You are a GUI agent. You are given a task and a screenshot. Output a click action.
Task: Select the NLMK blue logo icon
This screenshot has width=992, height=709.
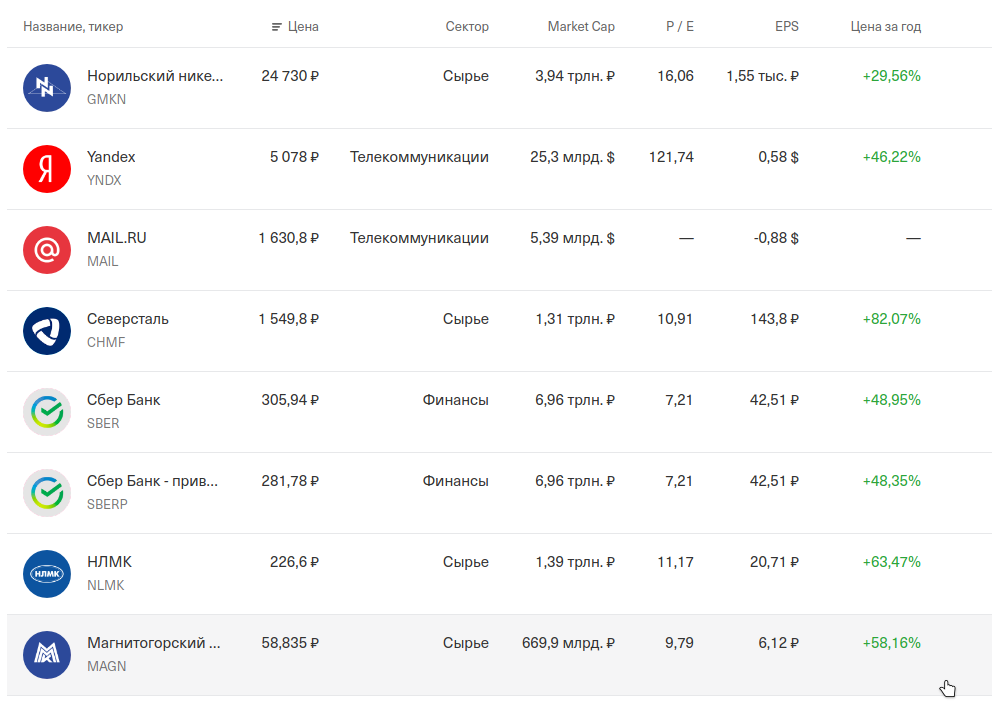[47, 574]
